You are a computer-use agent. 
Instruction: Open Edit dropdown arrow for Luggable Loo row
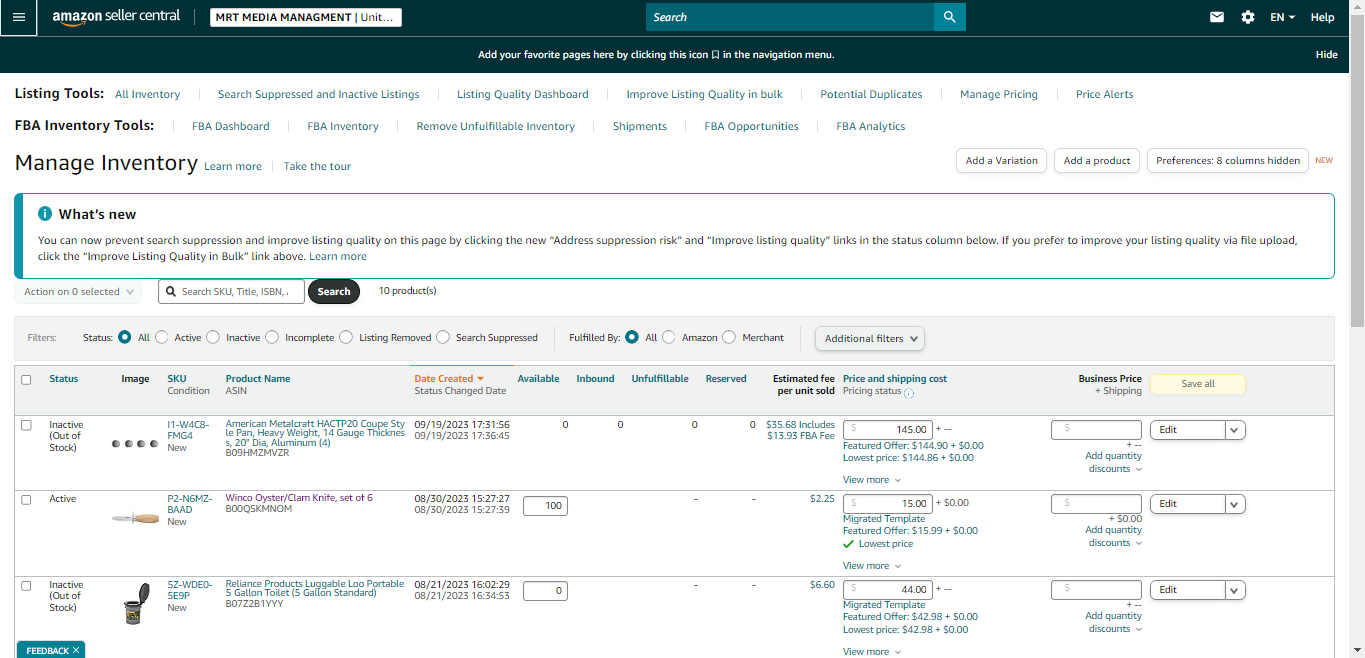coord(1235,590)
